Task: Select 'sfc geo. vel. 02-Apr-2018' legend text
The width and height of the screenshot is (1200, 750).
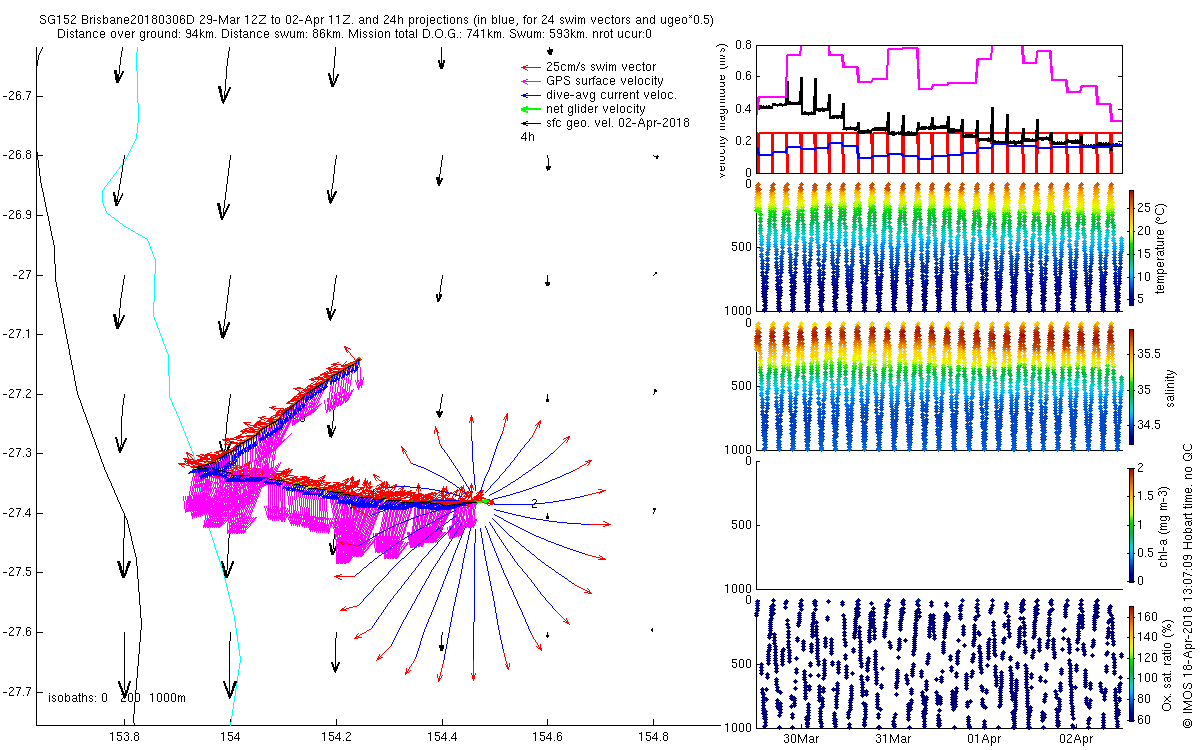Action: (618, 122)
